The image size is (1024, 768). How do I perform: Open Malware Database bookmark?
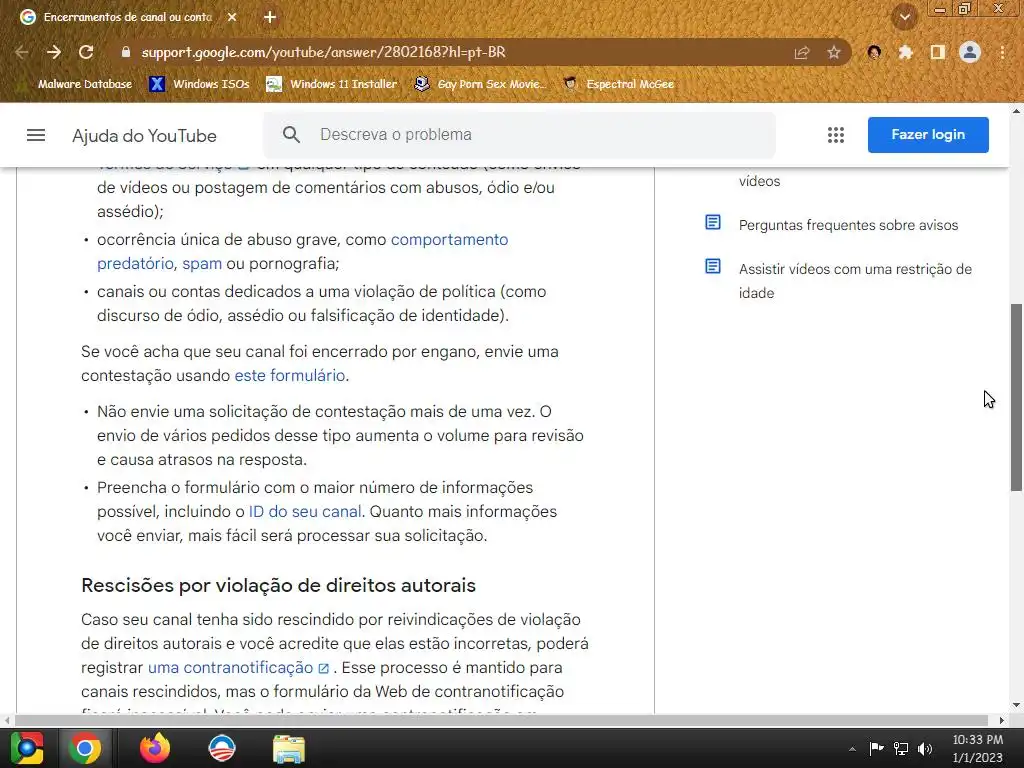77,84
